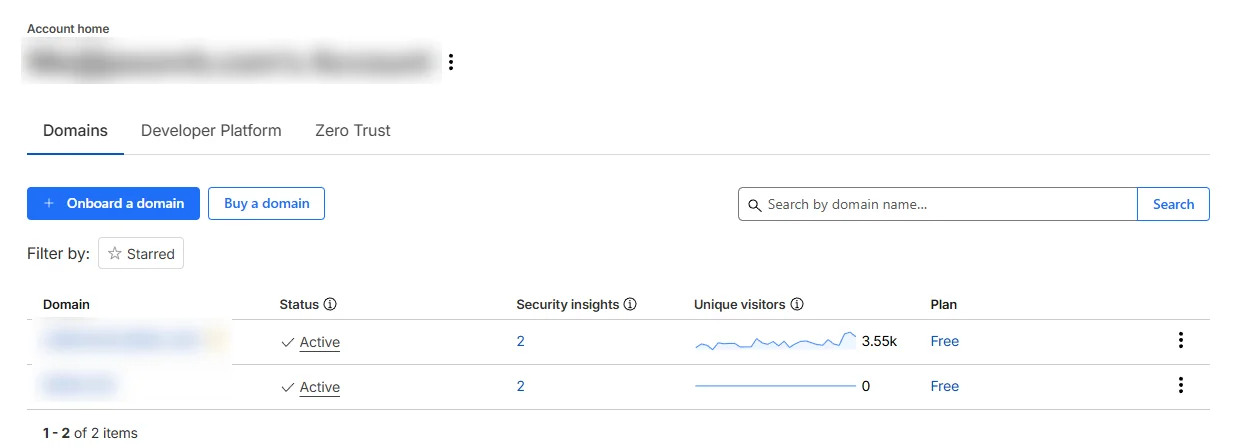
Task: Click the Unique visitors info icon
Action: click(797, 304)
